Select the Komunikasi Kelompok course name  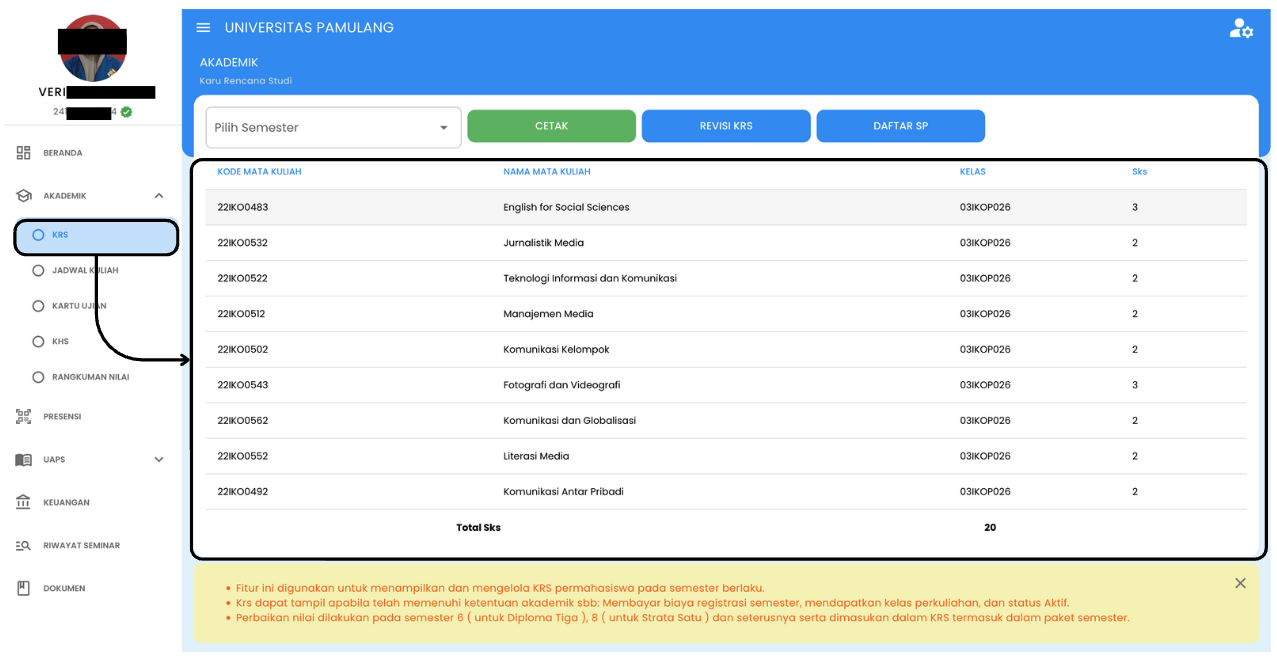click(556, 350)
